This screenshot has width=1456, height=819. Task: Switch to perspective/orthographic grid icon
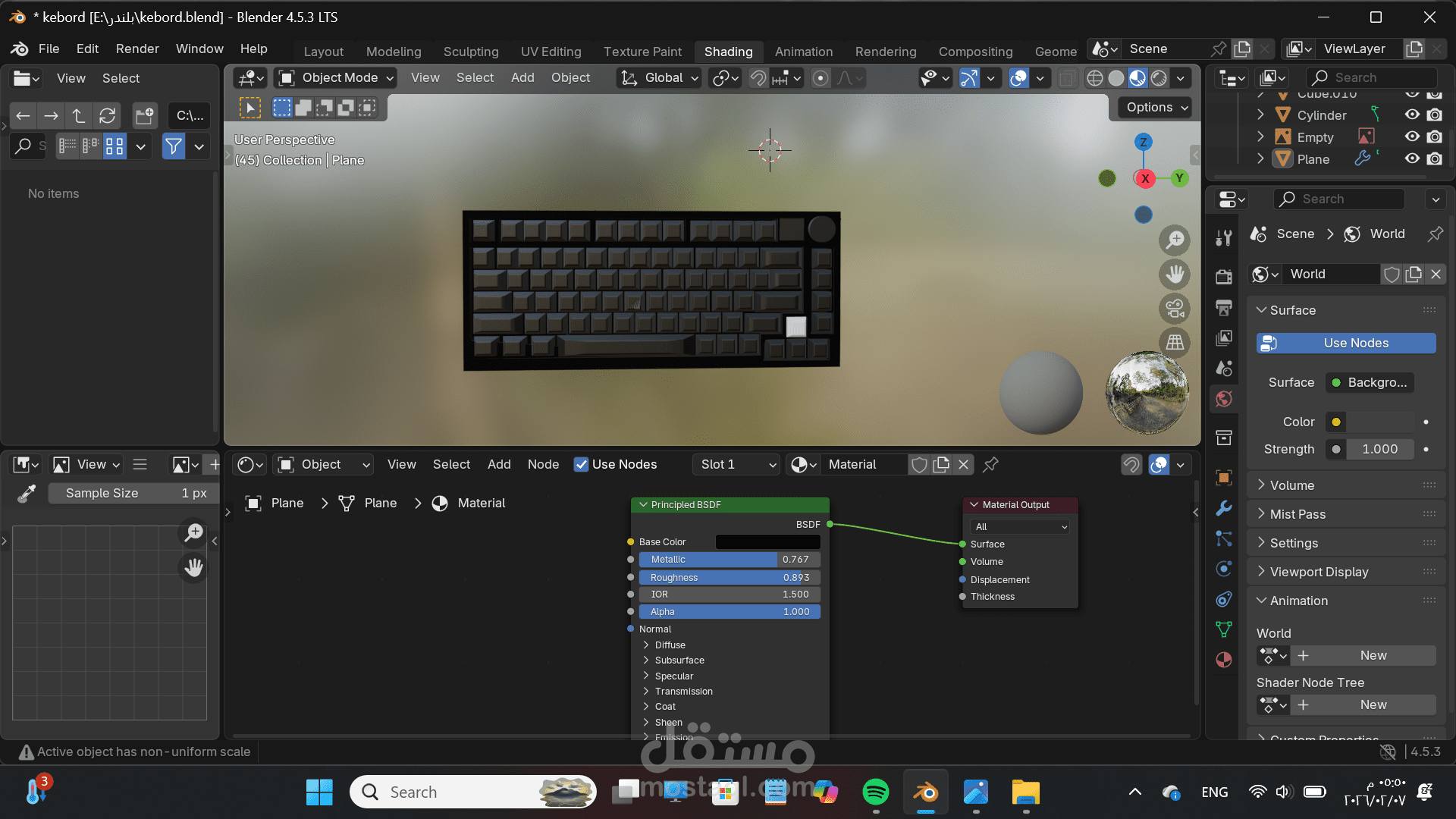(1175, 343)
